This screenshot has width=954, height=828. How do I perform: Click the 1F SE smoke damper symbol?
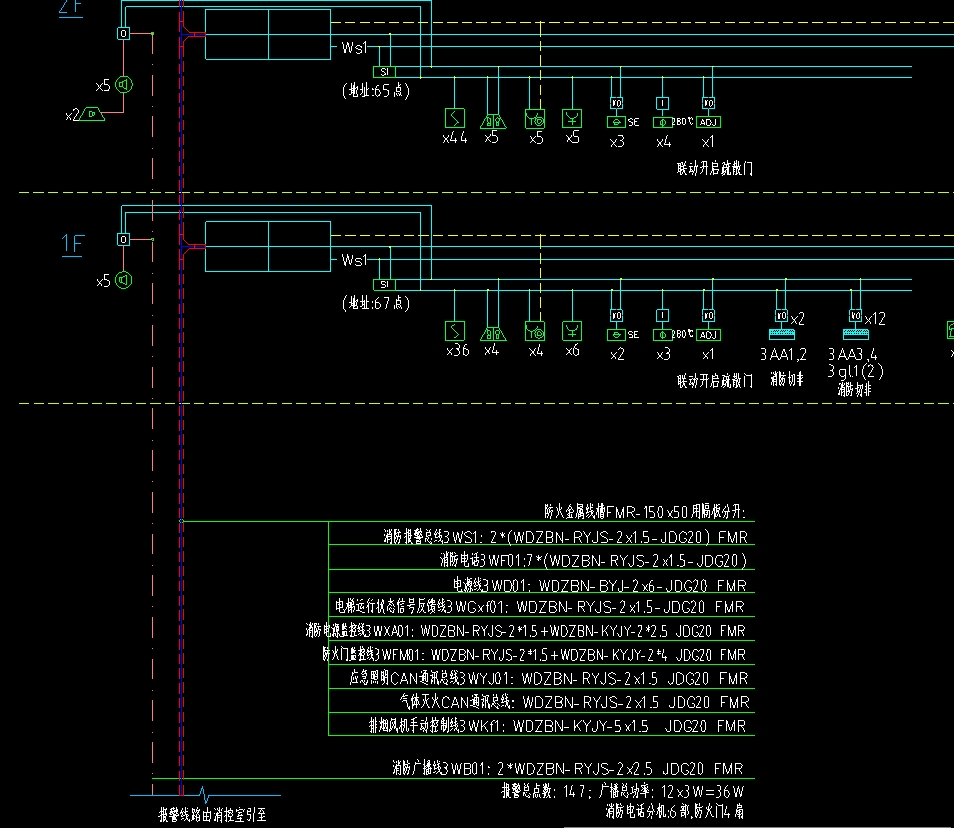[x=616, y=335]
